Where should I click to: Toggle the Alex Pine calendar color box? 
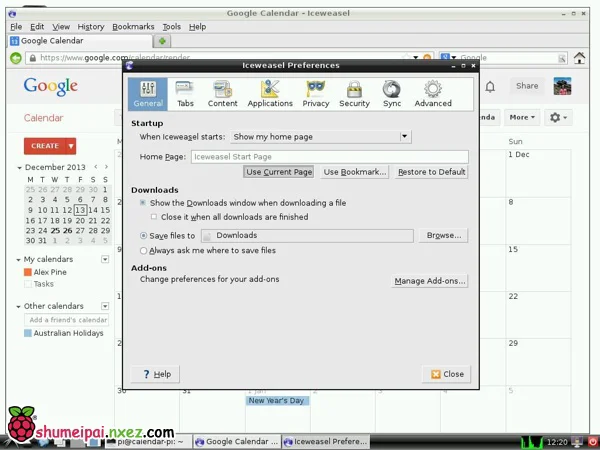coord(28,272)
